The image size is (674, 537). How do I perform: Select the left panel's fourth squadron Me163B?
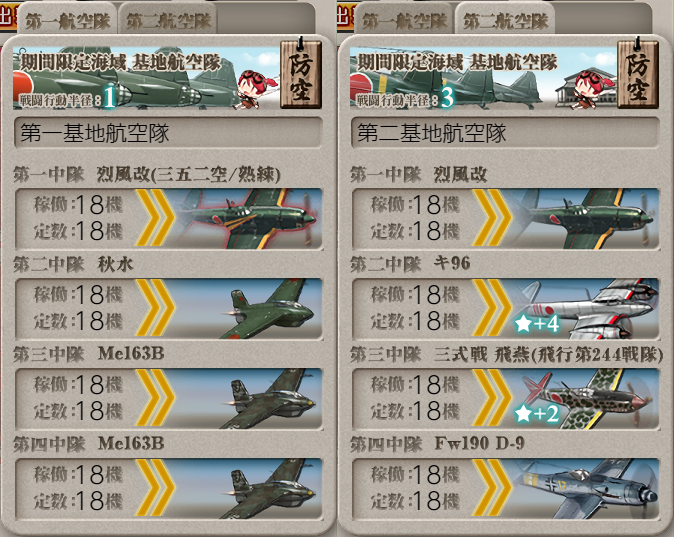pyautogui.click(x=168, y=488)
